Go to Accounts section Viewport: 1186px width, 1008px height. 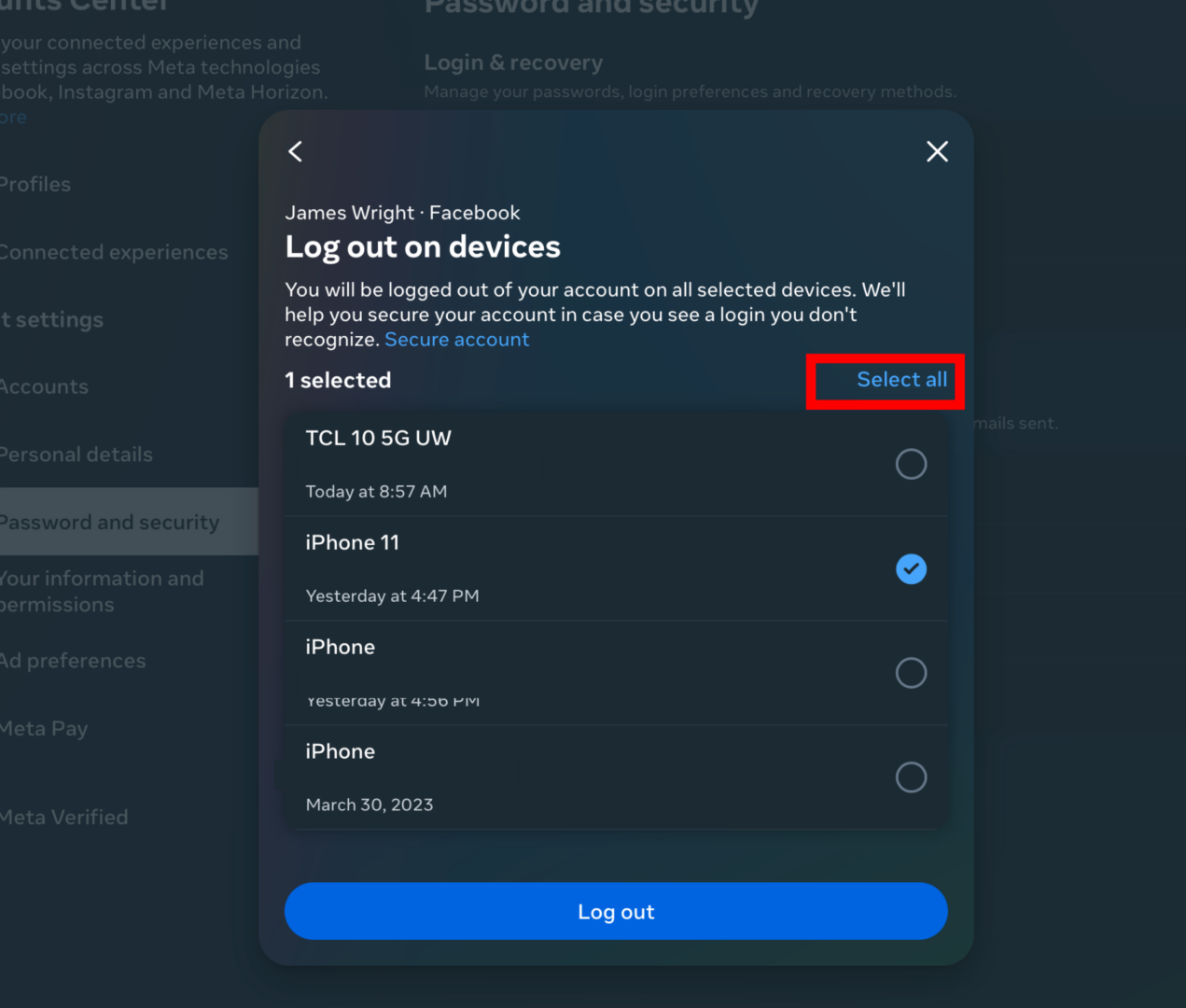(44, 385)
